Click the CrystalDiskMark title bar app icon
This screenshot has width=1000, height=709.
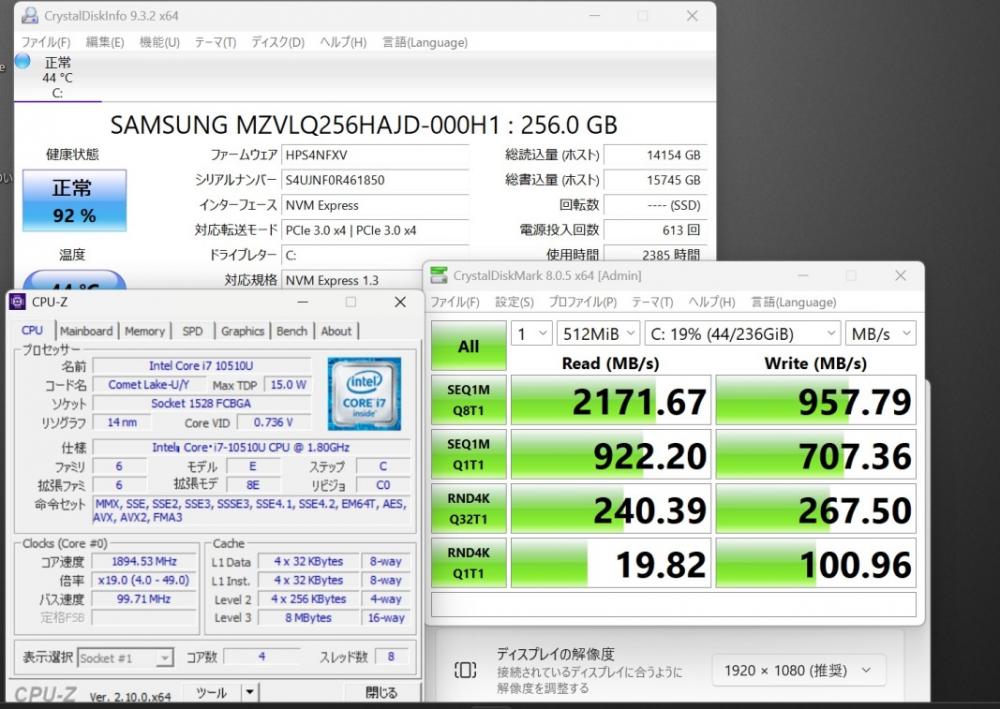click(439, 275)
